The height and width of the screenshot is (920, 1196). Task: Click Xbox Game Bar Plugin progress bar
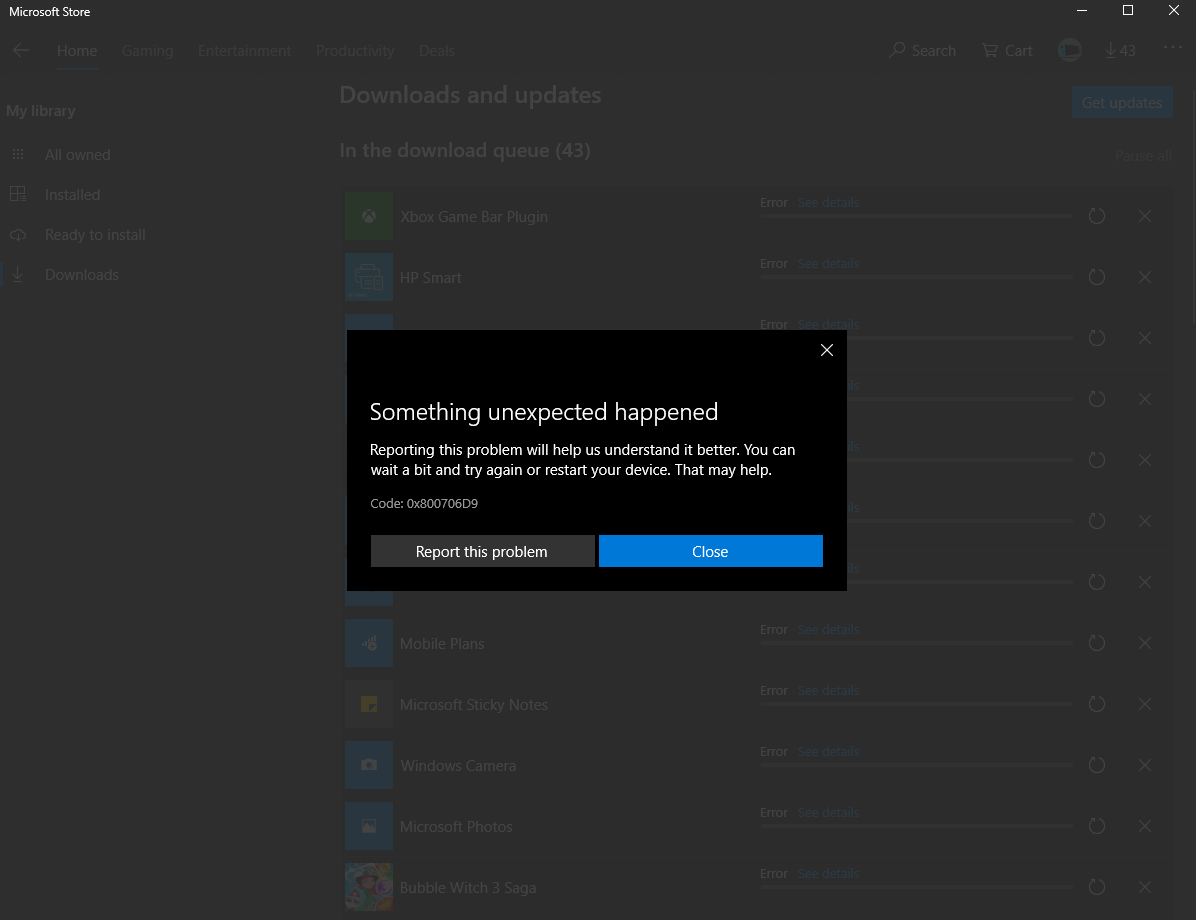click(x=916, y=216)
